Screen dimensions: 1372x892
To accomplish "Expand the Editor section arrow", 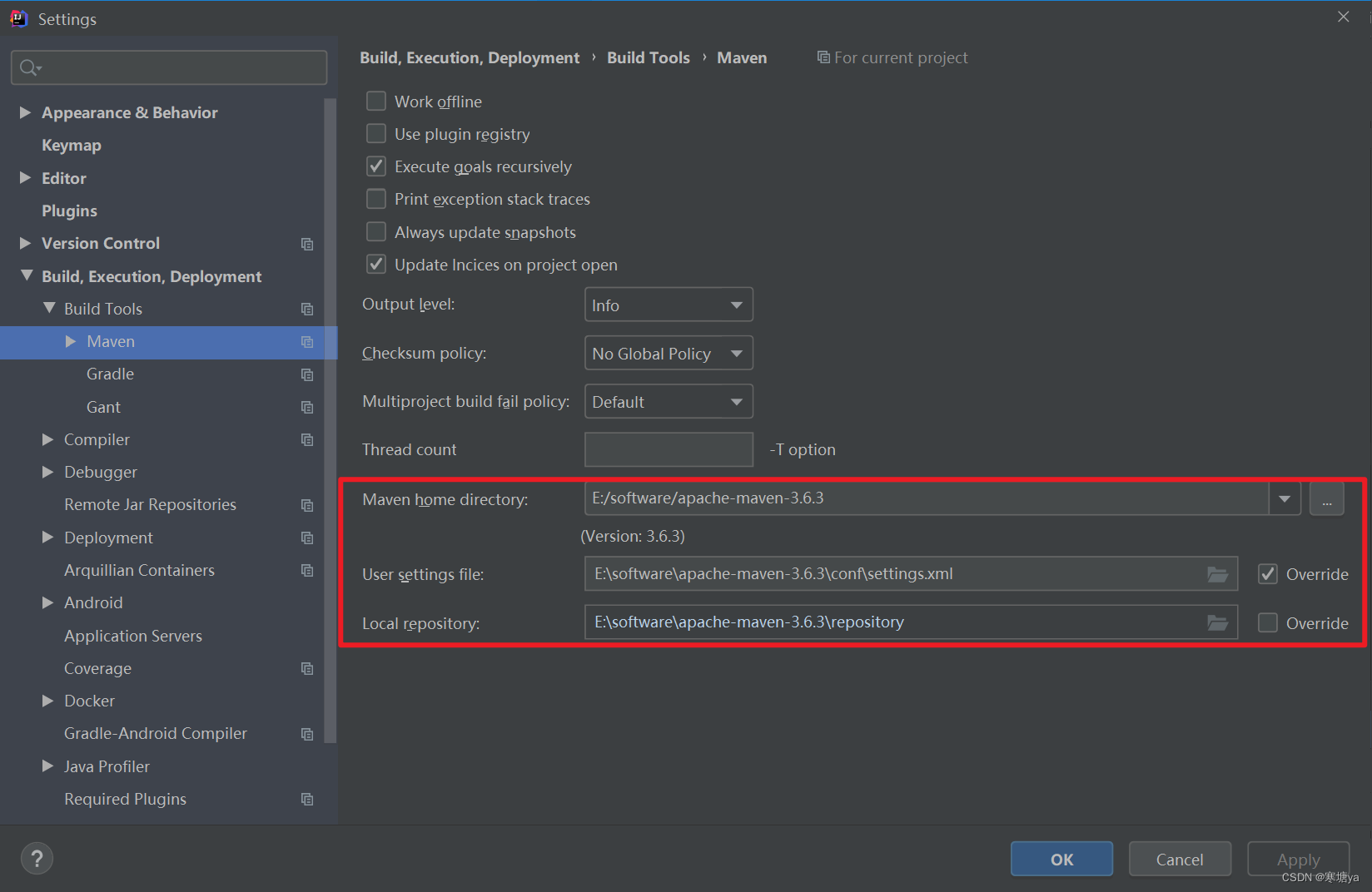I will (x=25, y=178).
